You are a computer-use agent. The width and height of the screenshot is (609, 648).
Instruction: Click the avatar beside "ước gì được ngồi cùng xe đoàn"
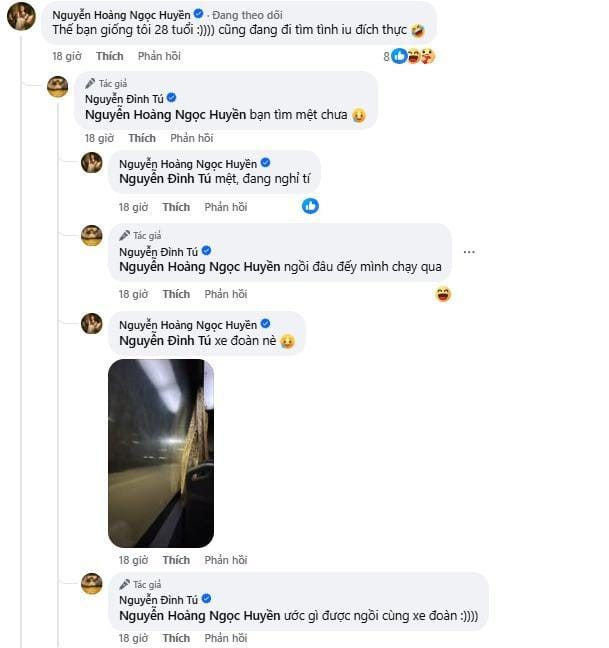92,584
